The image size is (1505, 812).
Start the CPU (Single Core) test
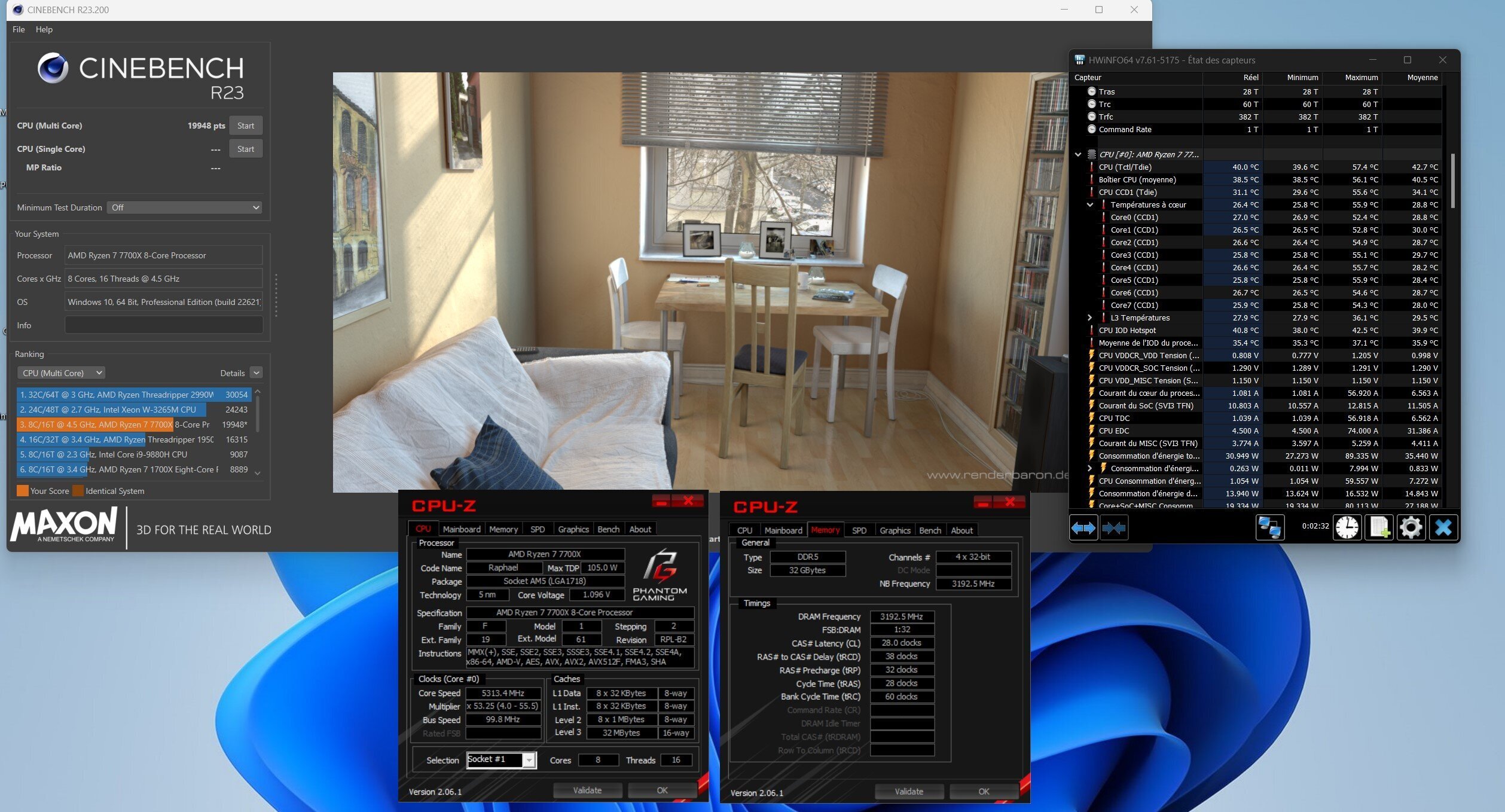click(x=245, y=149)
